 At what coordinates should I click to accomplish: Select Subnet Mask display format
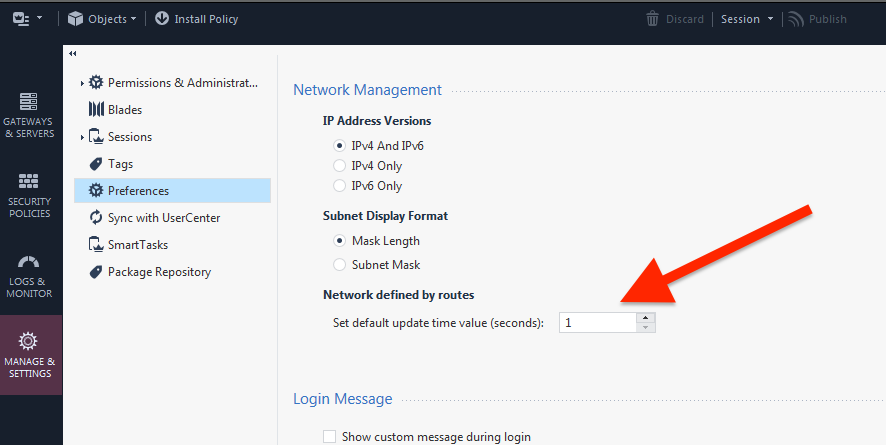(x=340, y=264)
